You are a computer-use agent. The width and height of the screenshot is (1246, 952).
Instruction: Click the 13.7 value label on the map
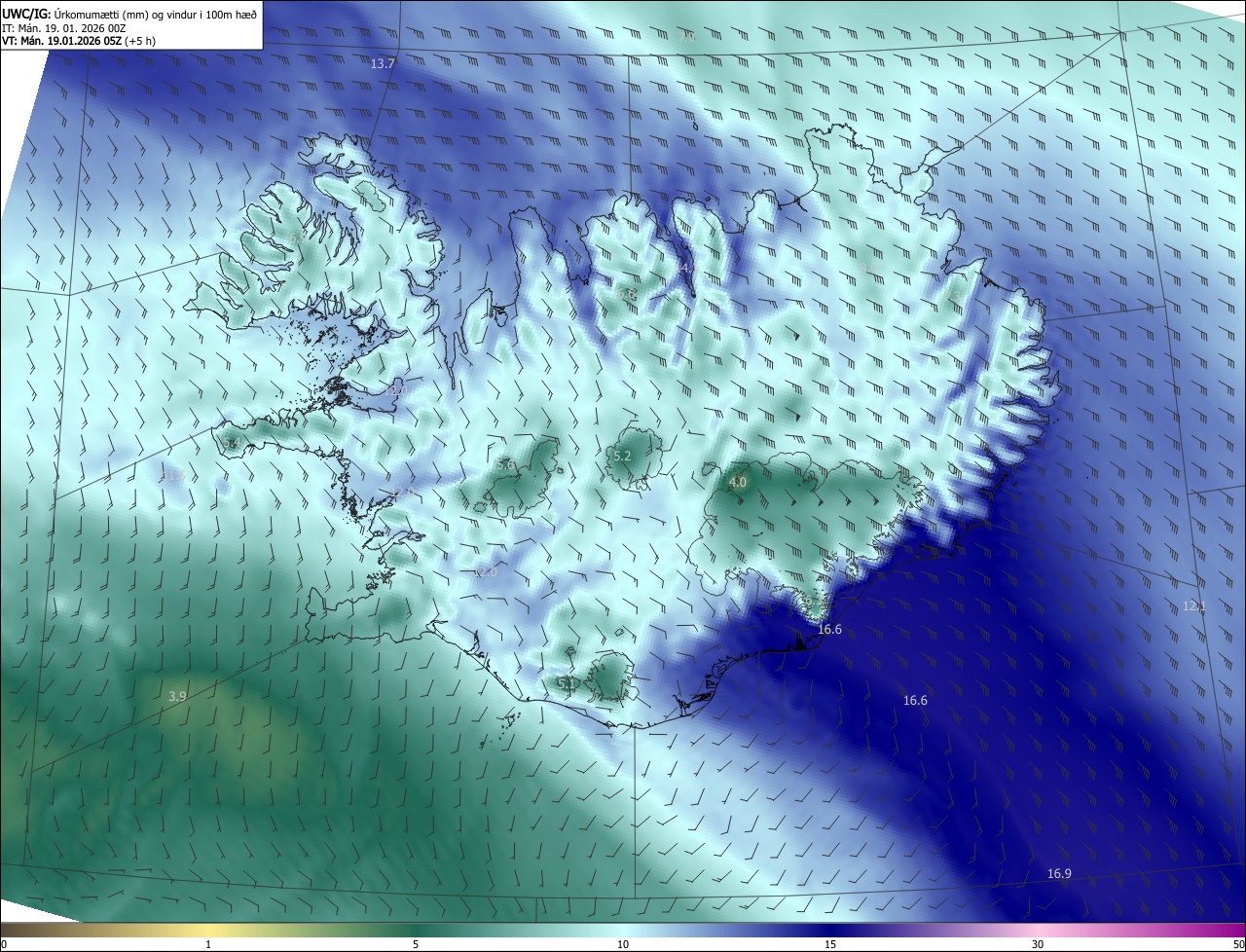[384, 63]
